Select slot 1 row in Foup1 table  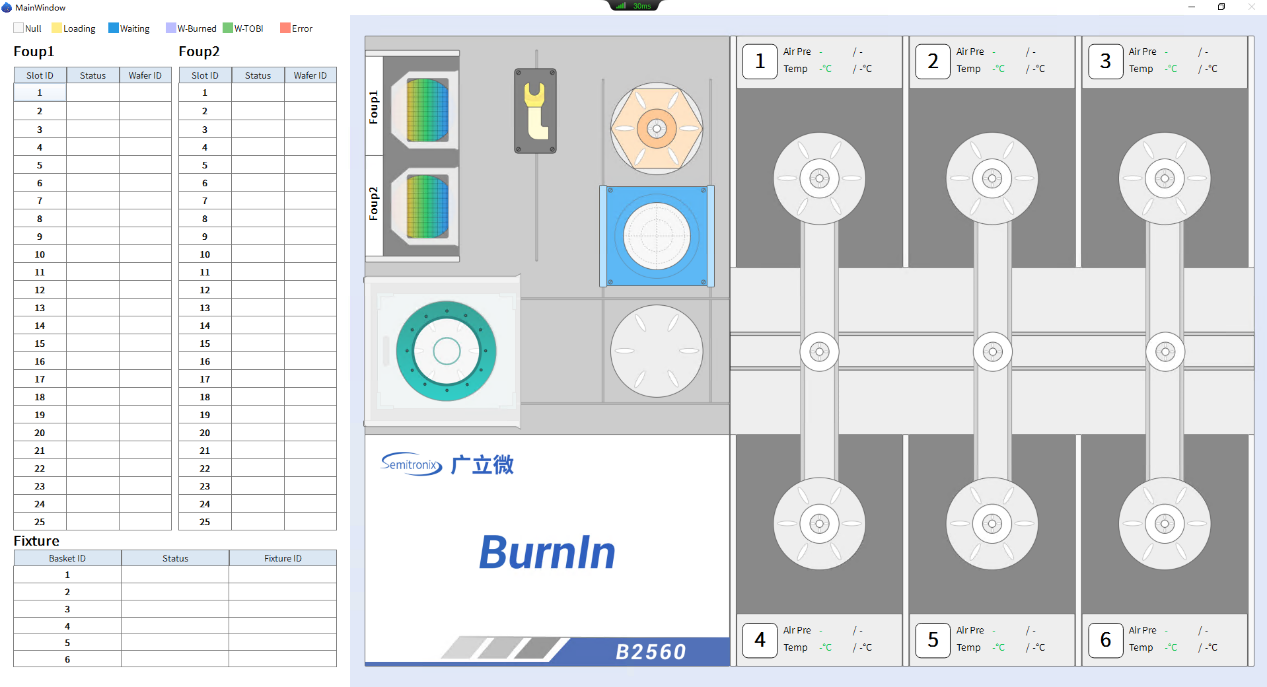(x=40, y=93)
